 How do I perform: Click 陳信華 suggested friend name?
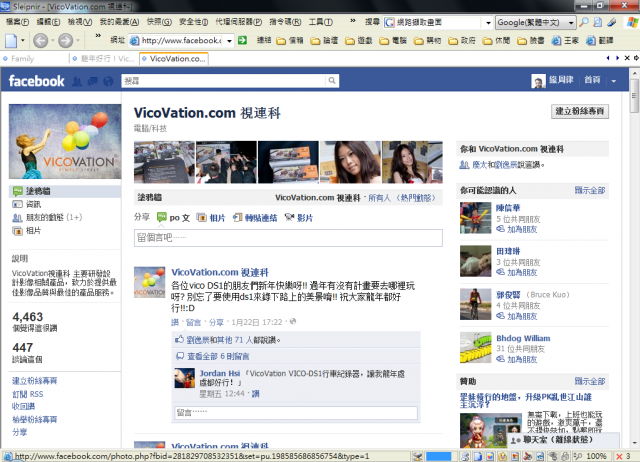coord(508,208)
